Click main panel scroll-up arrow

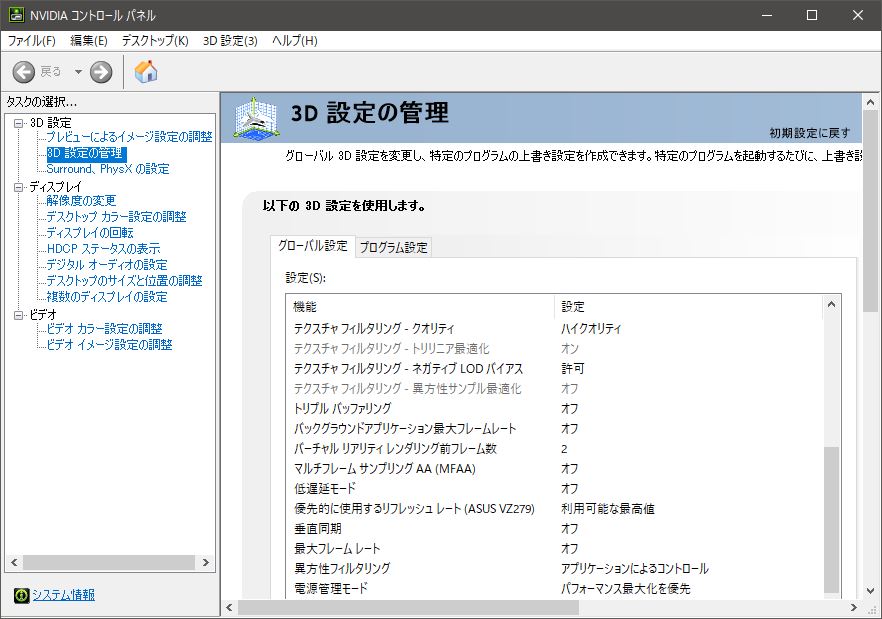pos(870,102)
